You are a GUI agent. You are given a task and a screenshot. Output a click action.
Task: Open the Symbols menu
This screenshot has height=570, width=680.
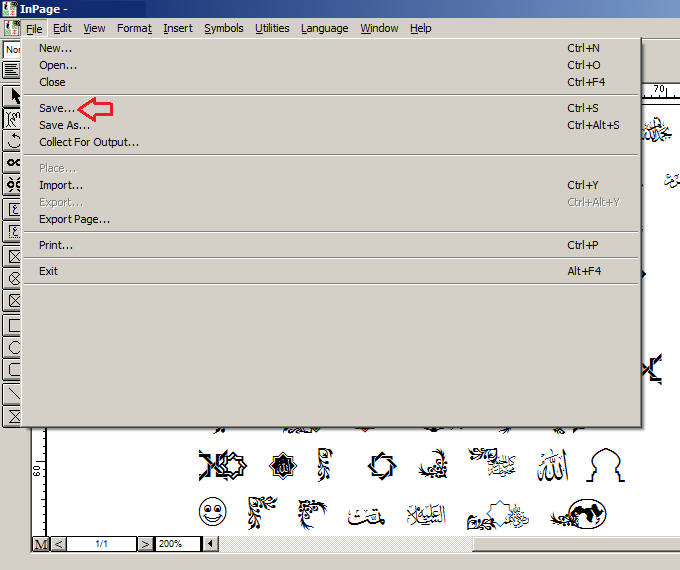pyautogui.click(x=223, y=28)
